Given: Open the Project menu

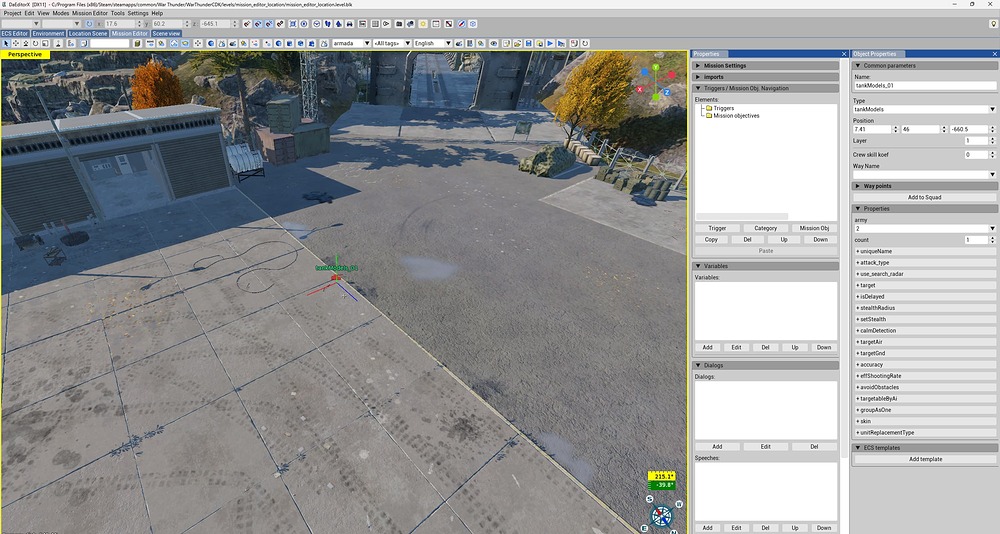Looking at the screenshot, I should pos(12,13).
